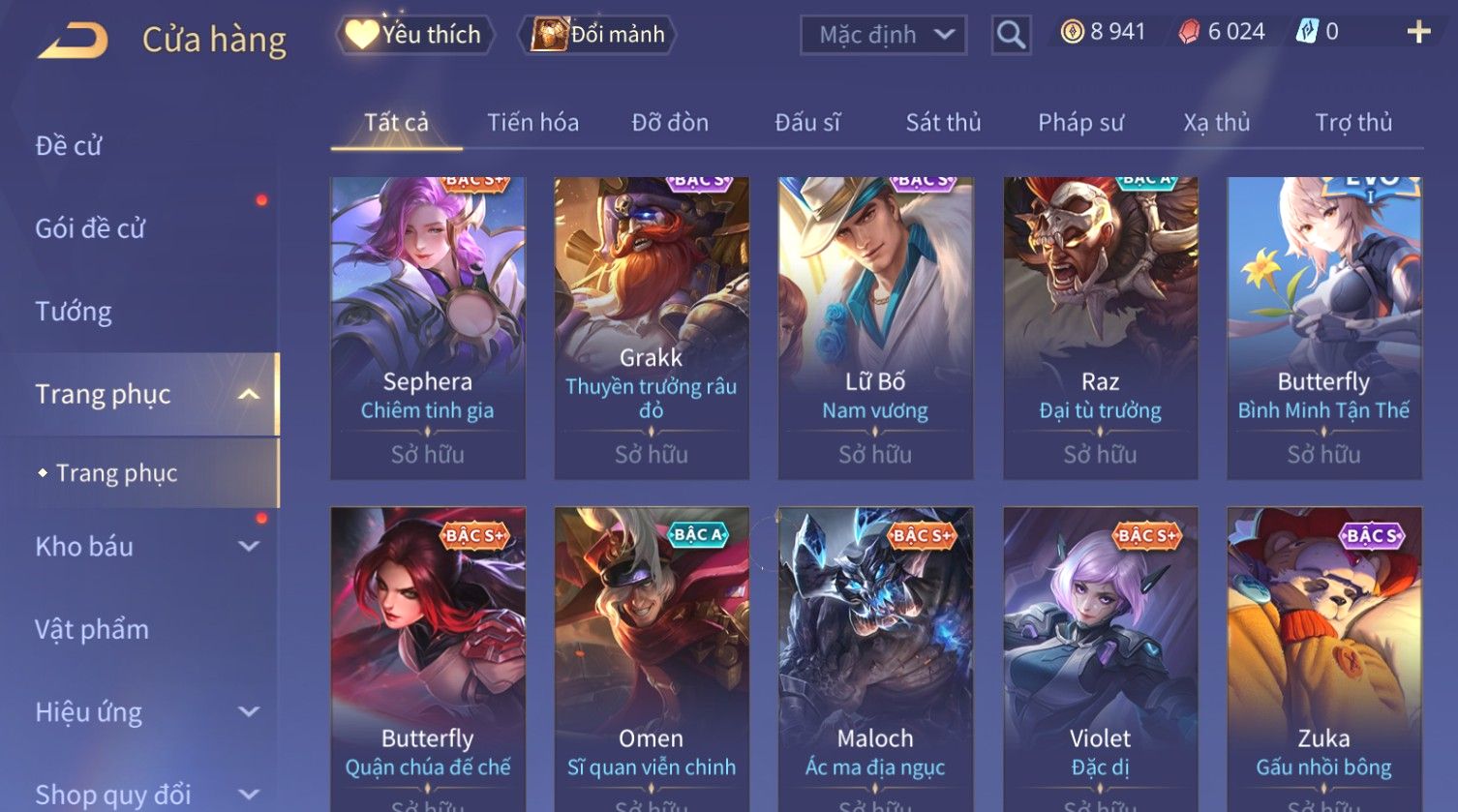1458x812 pixels.
Task: Click the golden back arrow icon
Action: 73,41
